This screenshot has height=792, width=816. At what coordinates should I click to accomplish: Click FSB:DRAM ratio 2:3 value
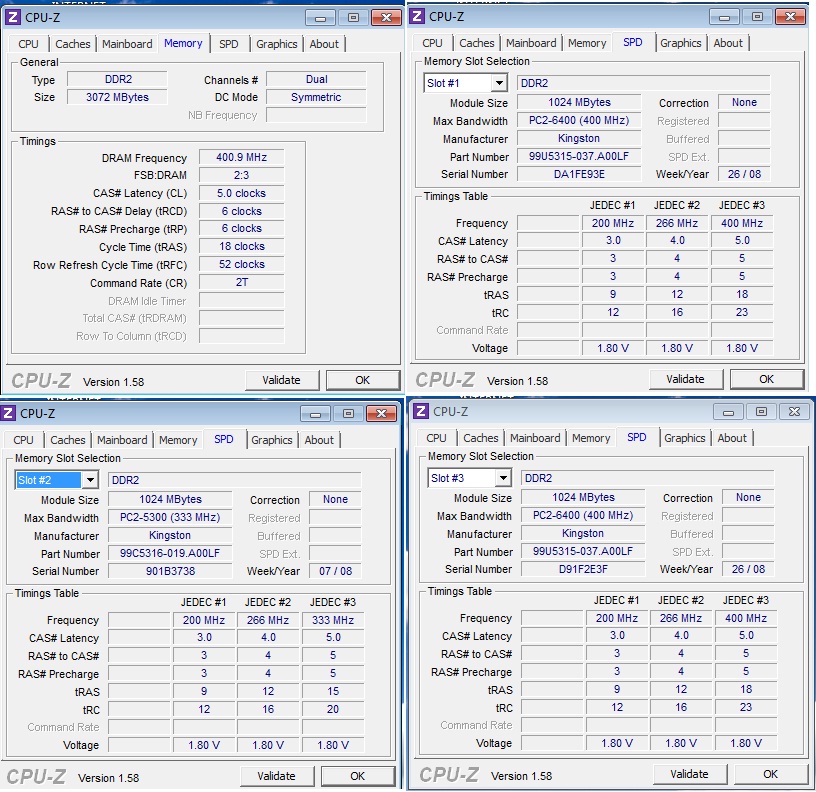pos(241,175)
